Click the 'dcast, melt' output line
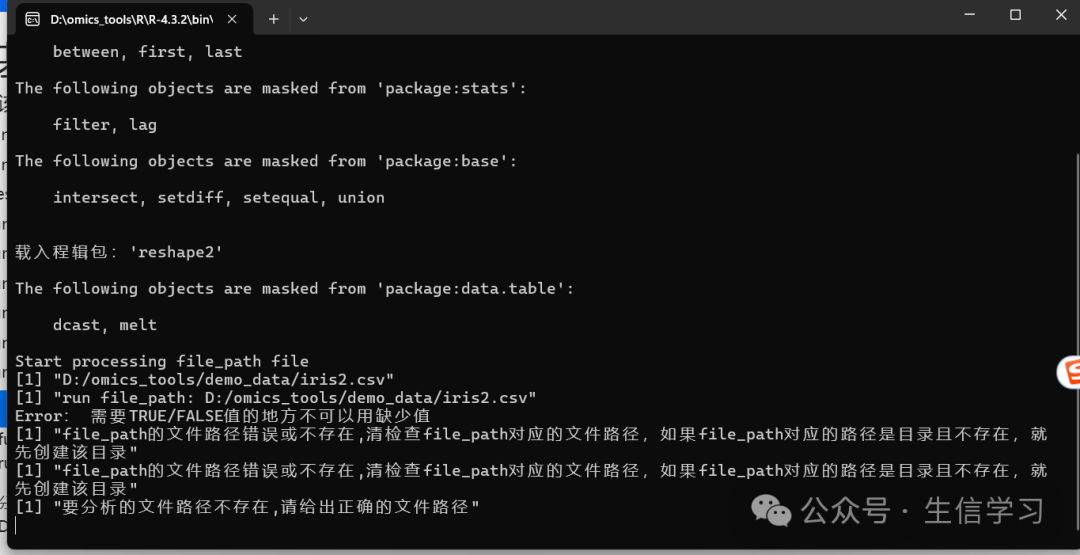1080x555 pixels. [x=105, y=325]
